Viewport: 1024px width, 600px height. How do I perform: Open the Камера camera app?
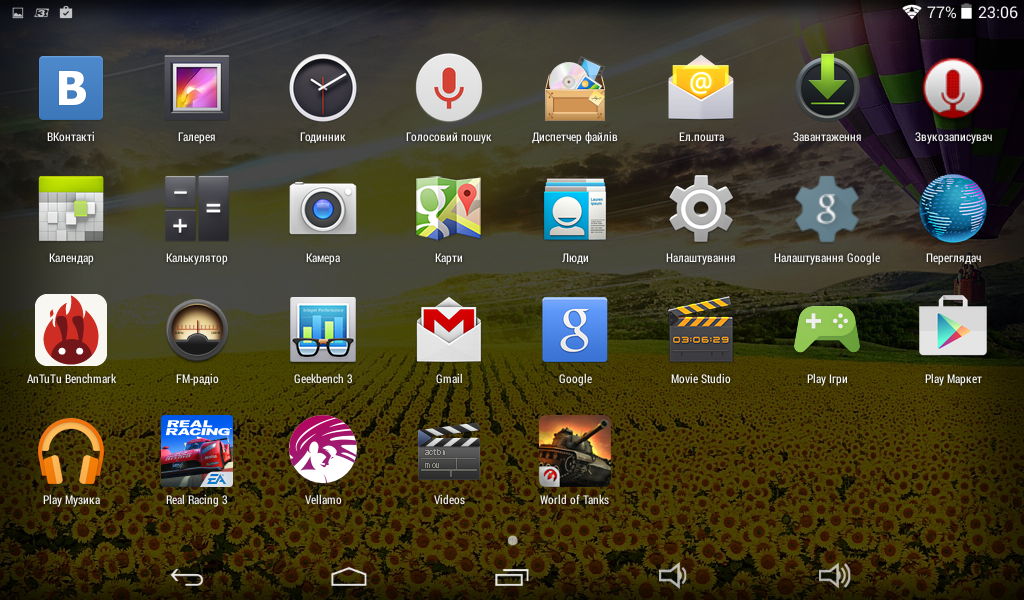pos(323,209)
